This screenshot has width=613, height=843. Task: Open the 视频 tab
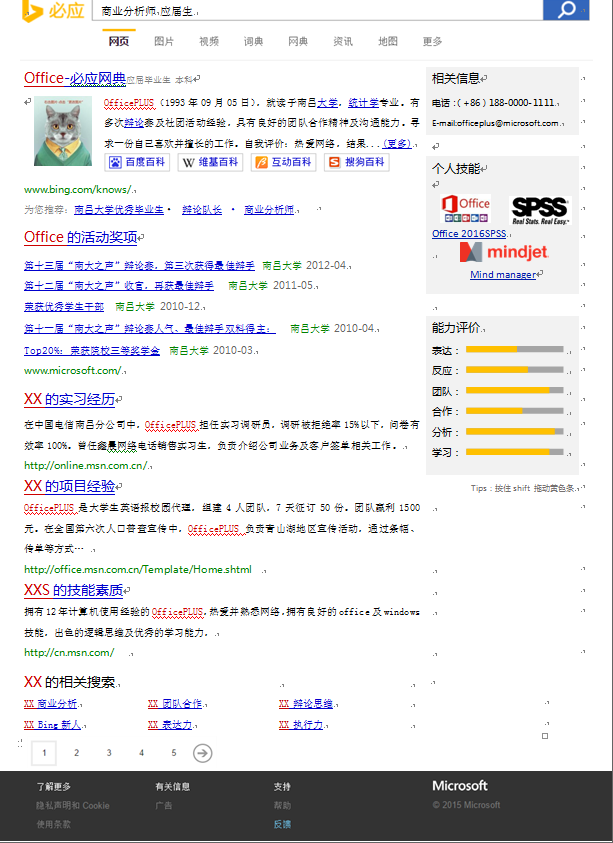pyautogui.click(x=209, y=41)
